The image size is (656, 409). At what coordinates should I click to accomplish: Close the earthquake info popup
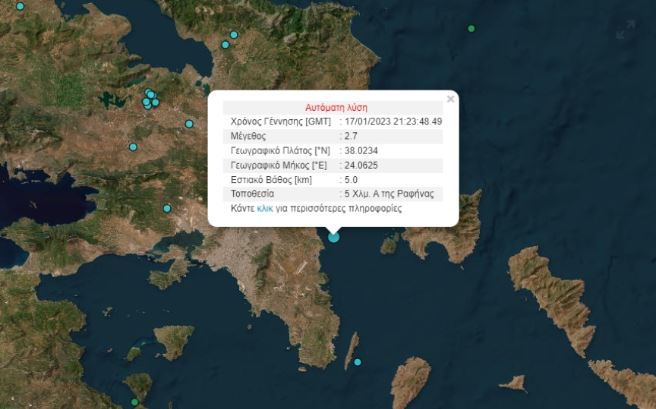click(x=450, y=99)
